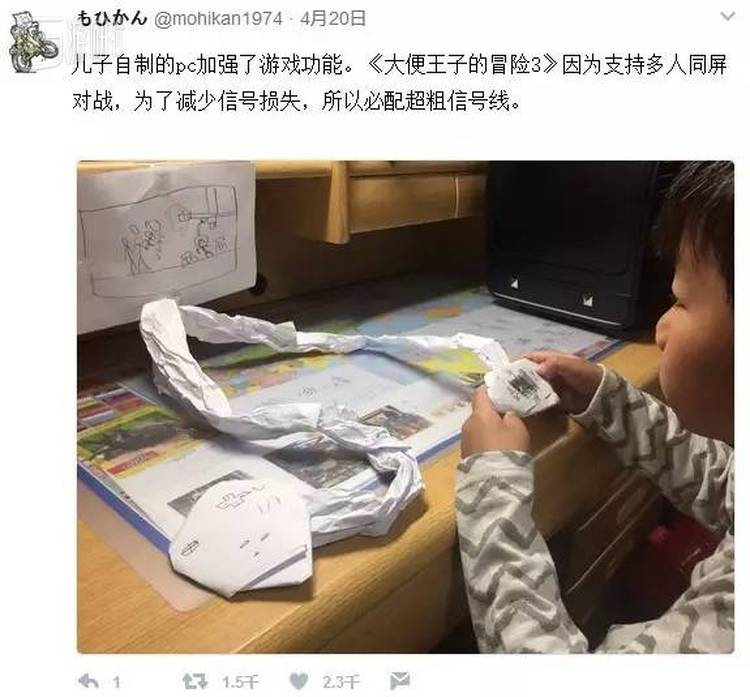Open the @mohikan1974 handle link

pyautogui.click(x=219, y=19)
